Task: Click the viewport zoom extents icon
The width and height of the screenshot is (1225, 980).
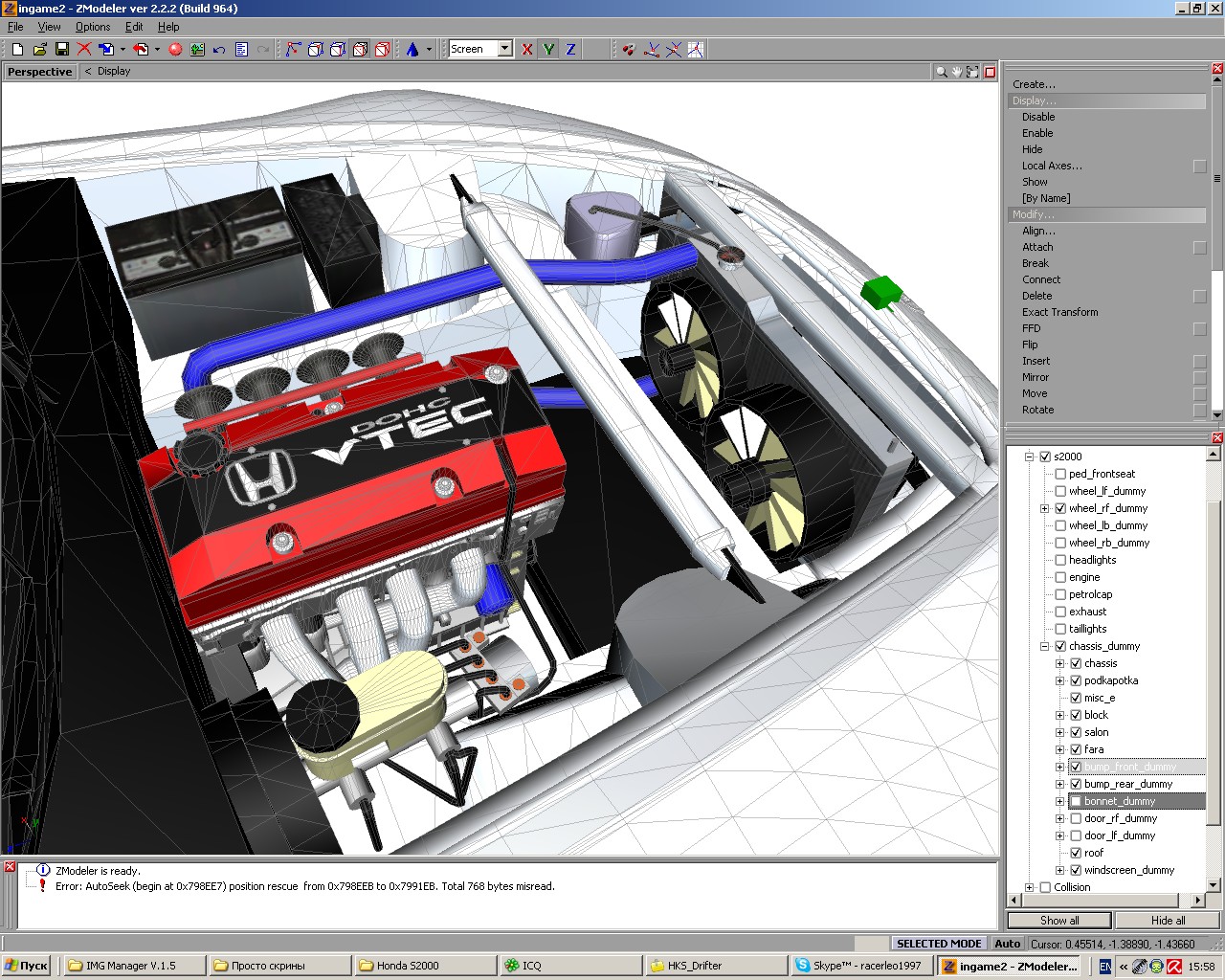Action: 972,72
